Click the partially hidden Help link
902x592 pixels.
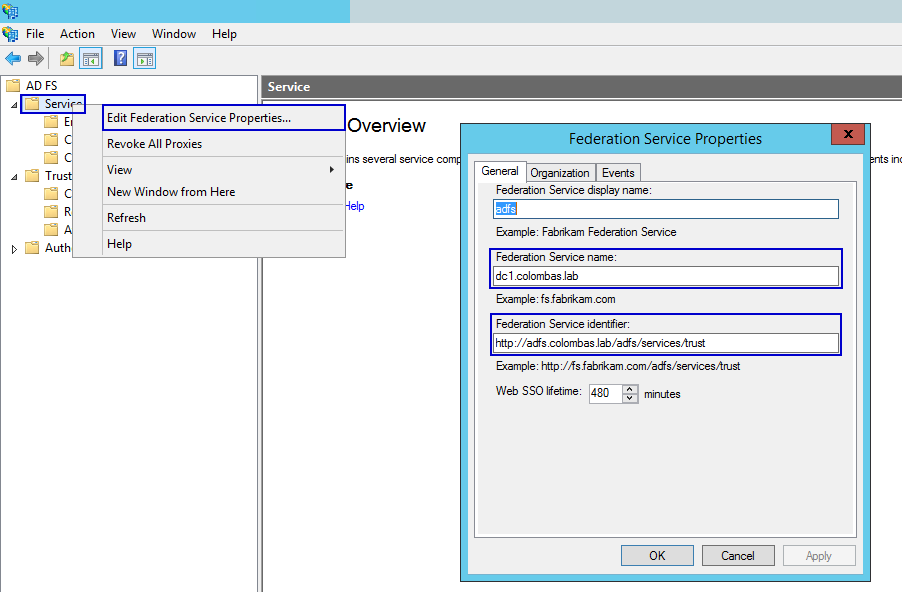pyautogui.click(x=354, y=206)
